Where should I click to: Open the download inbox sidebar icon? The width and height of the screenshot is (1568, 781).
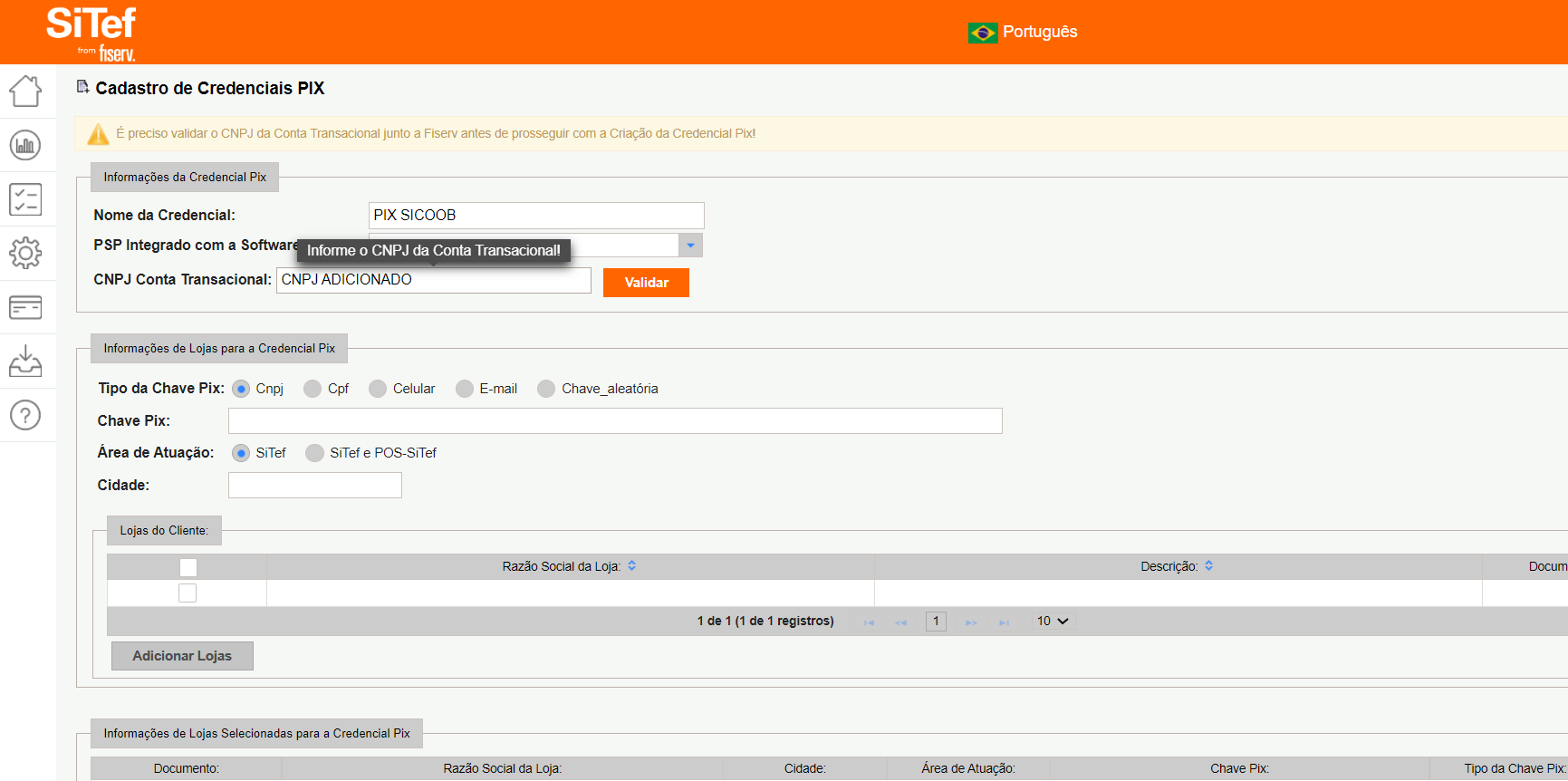point(25,361)
